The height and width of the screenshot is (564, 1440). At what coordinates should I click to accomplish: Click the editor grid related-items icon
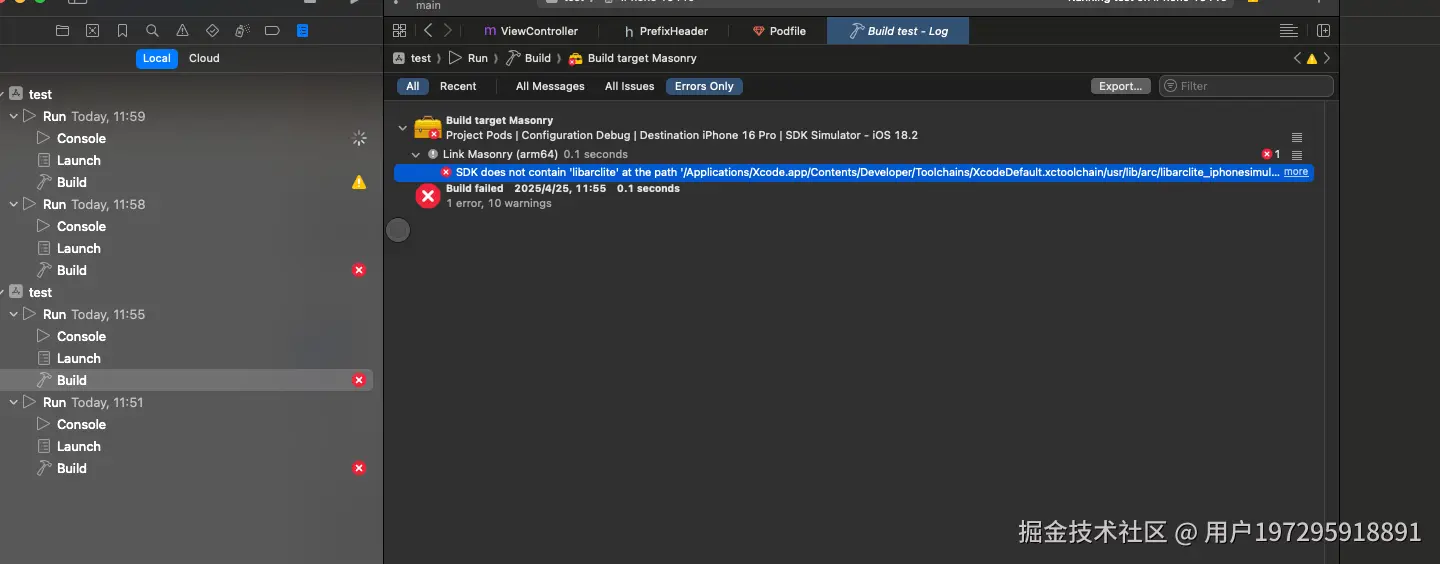click(x=400, y=31)
